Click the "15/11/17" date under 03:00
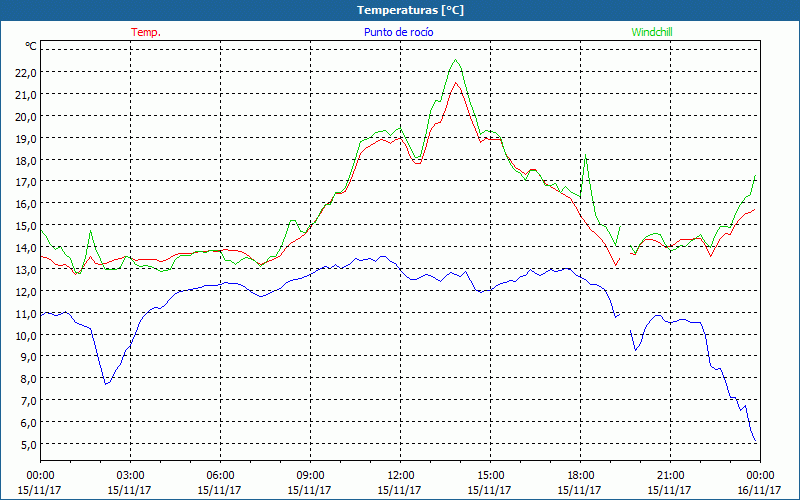The image size is (800, 500). [130, 490]
